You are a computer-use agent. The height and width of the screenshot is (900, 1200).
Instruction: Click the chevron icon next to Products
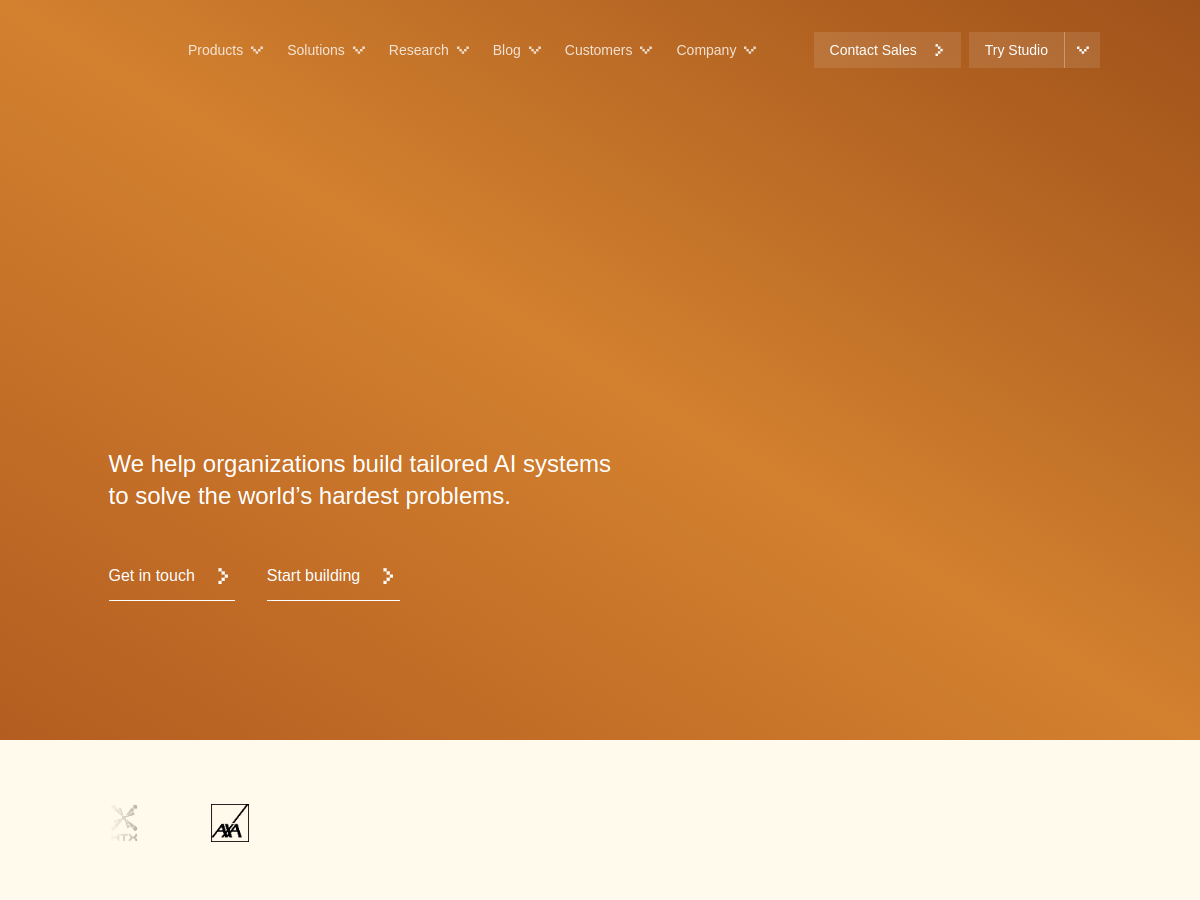256,50
